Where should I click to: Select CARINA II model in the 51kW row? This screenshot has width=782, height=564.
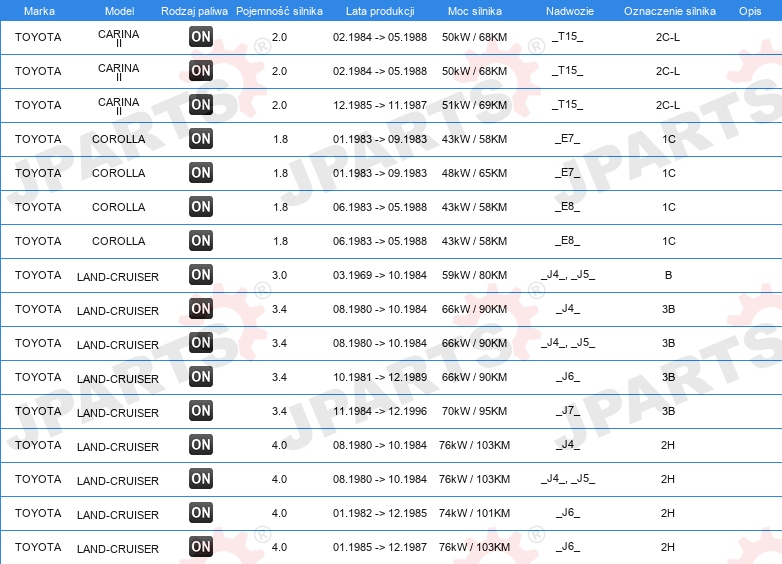119,106
